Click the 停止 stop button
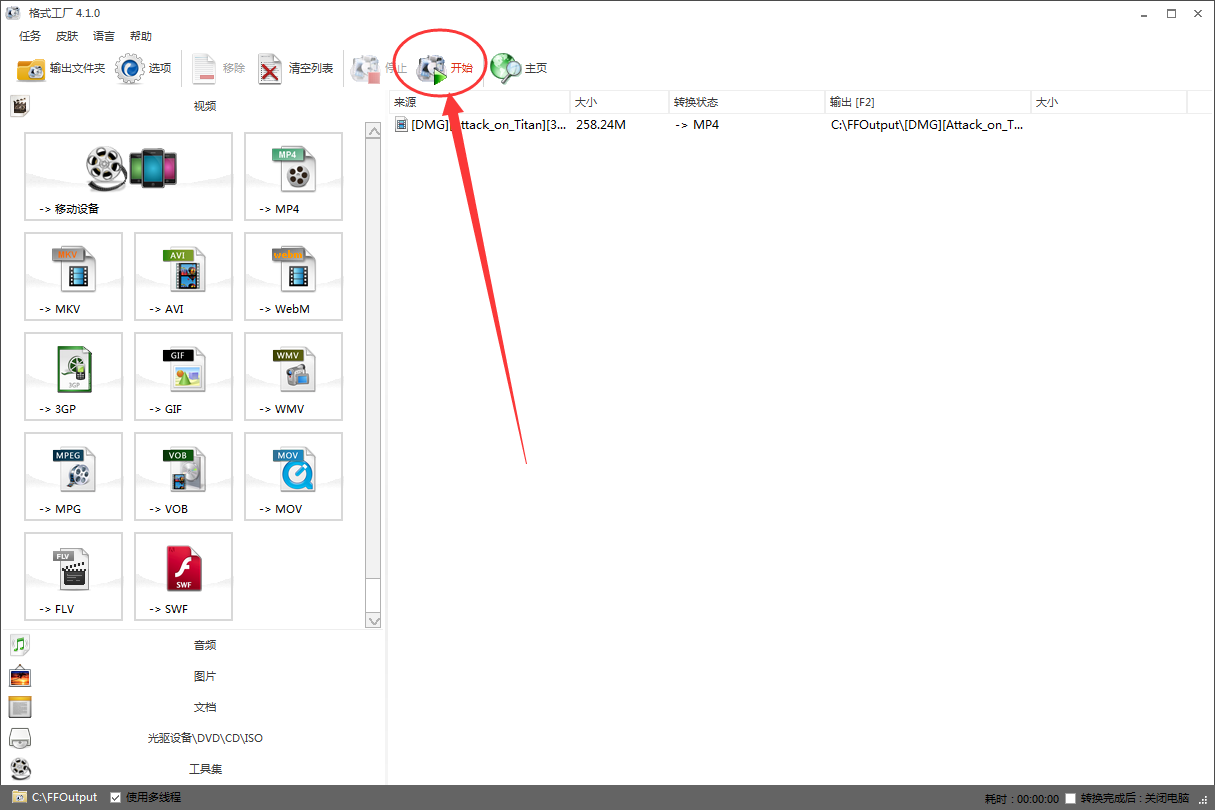The width and height of the screenshot is (1215, 810). [379, 69]
